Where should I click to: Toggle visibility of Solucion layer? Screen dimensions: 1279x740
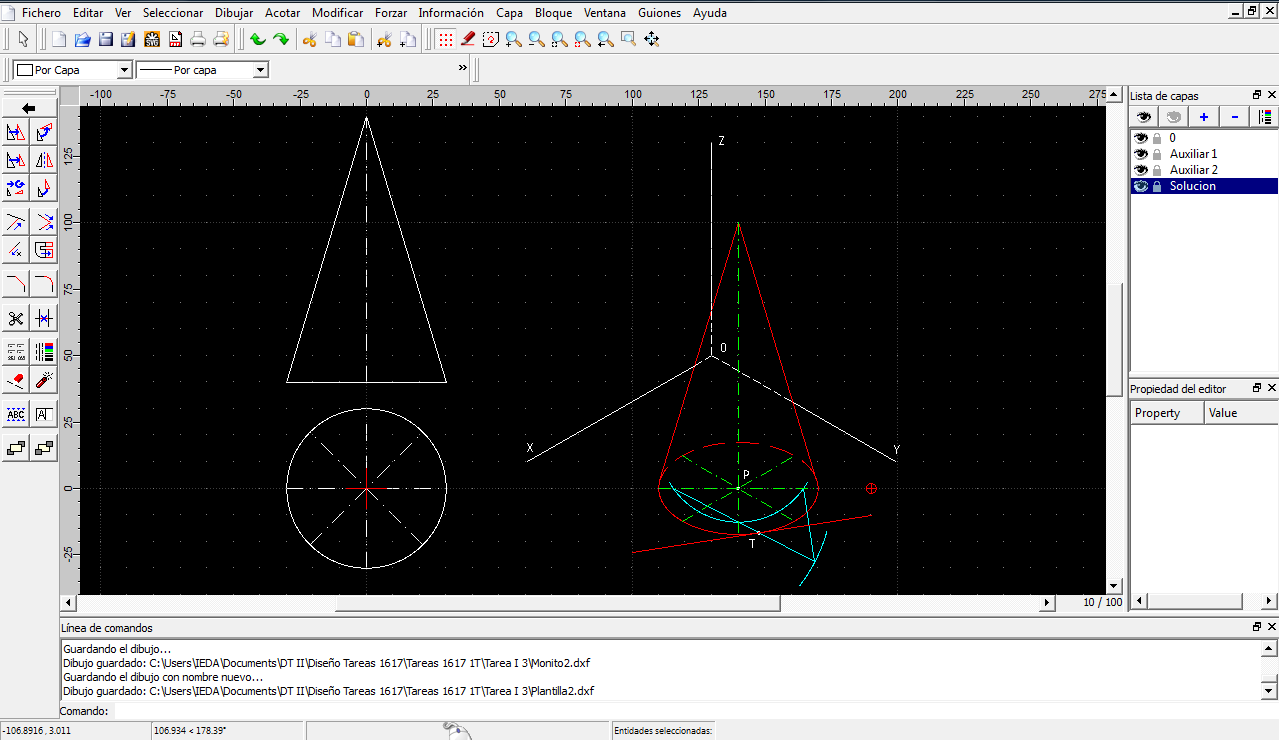coord(1141,186)
